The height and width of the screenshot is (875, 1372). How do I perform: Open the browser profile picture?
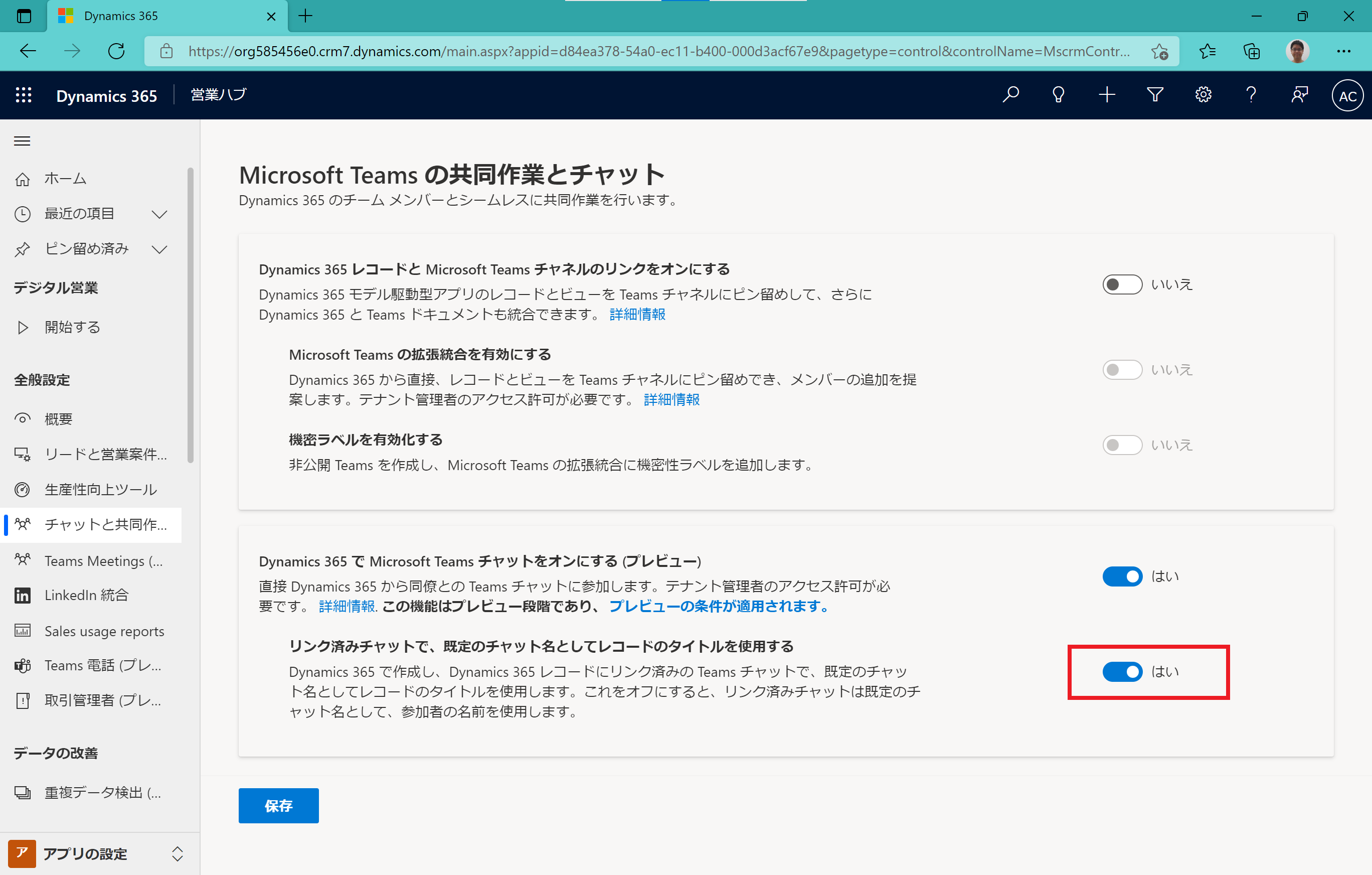coord(1297,51)
